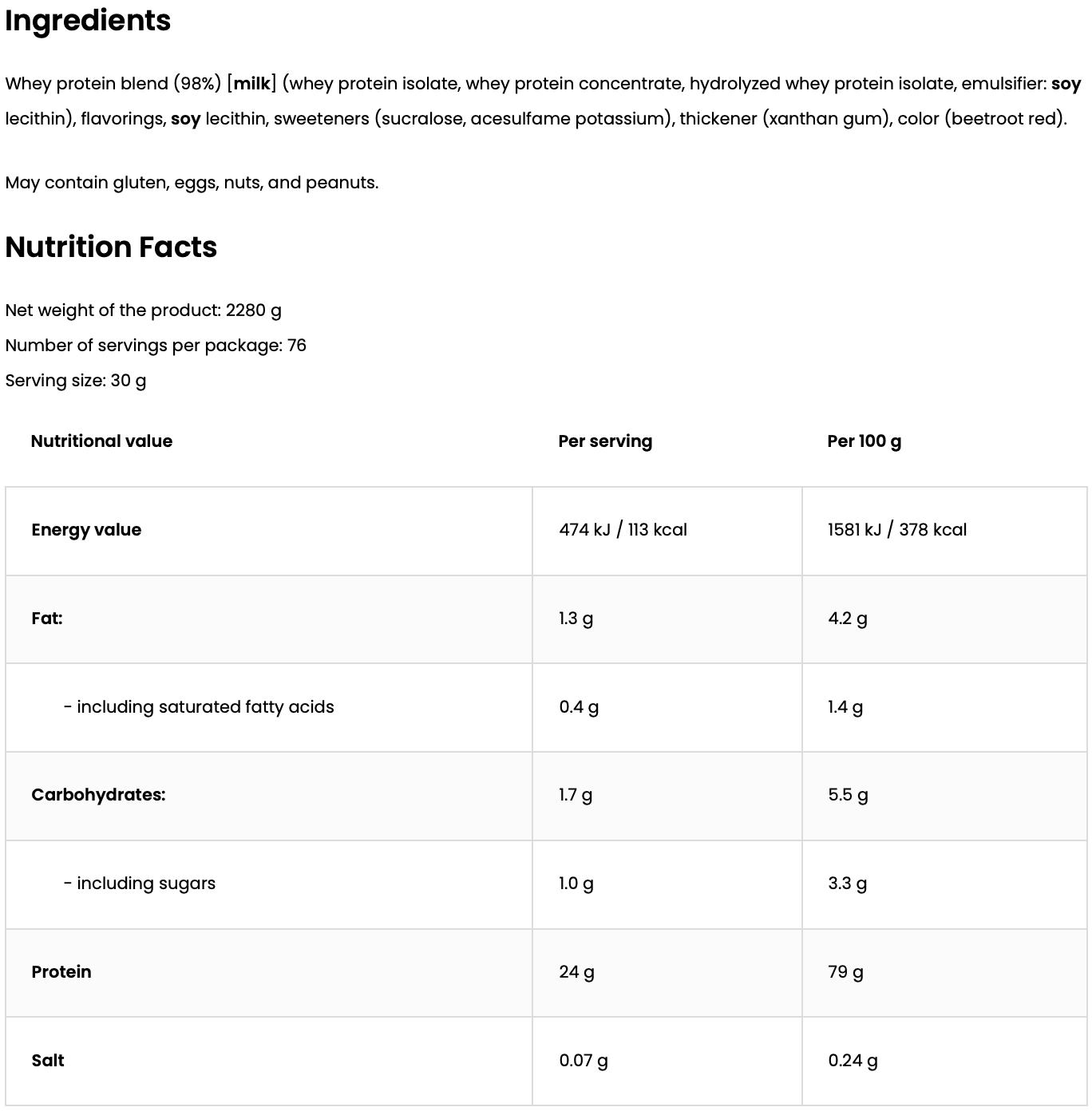Click the 474 kJ / 113 kcal cell

[623, 530]
